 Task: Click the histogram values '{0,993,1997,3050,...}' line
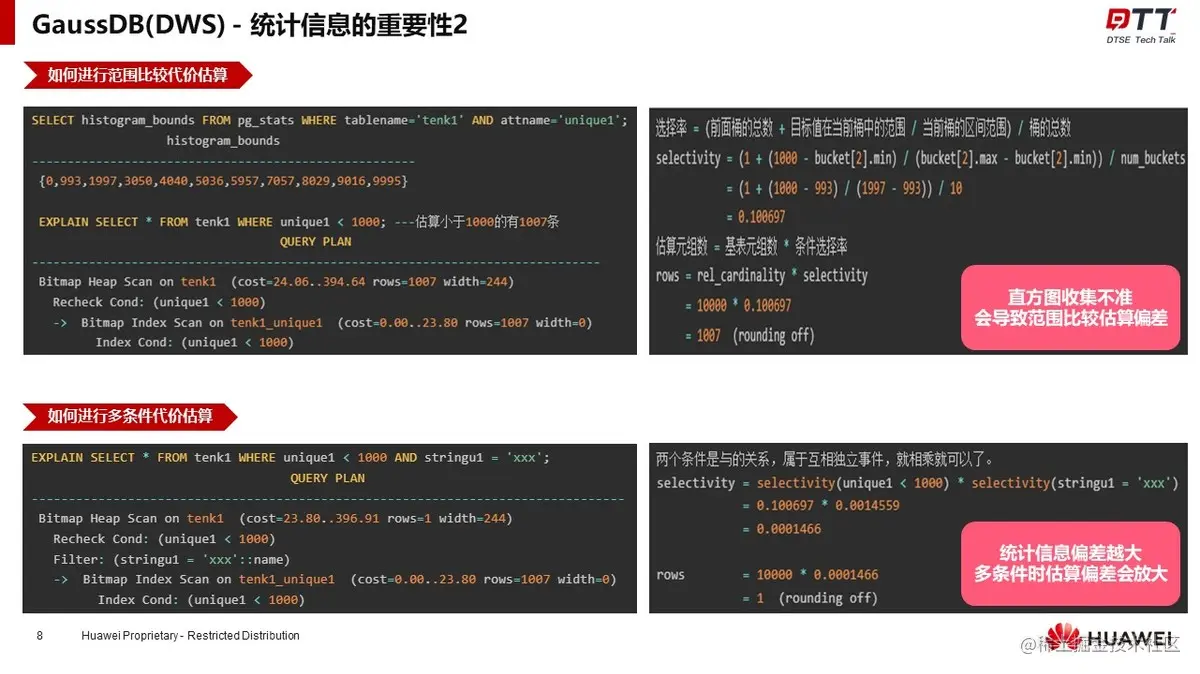[223, 181]
